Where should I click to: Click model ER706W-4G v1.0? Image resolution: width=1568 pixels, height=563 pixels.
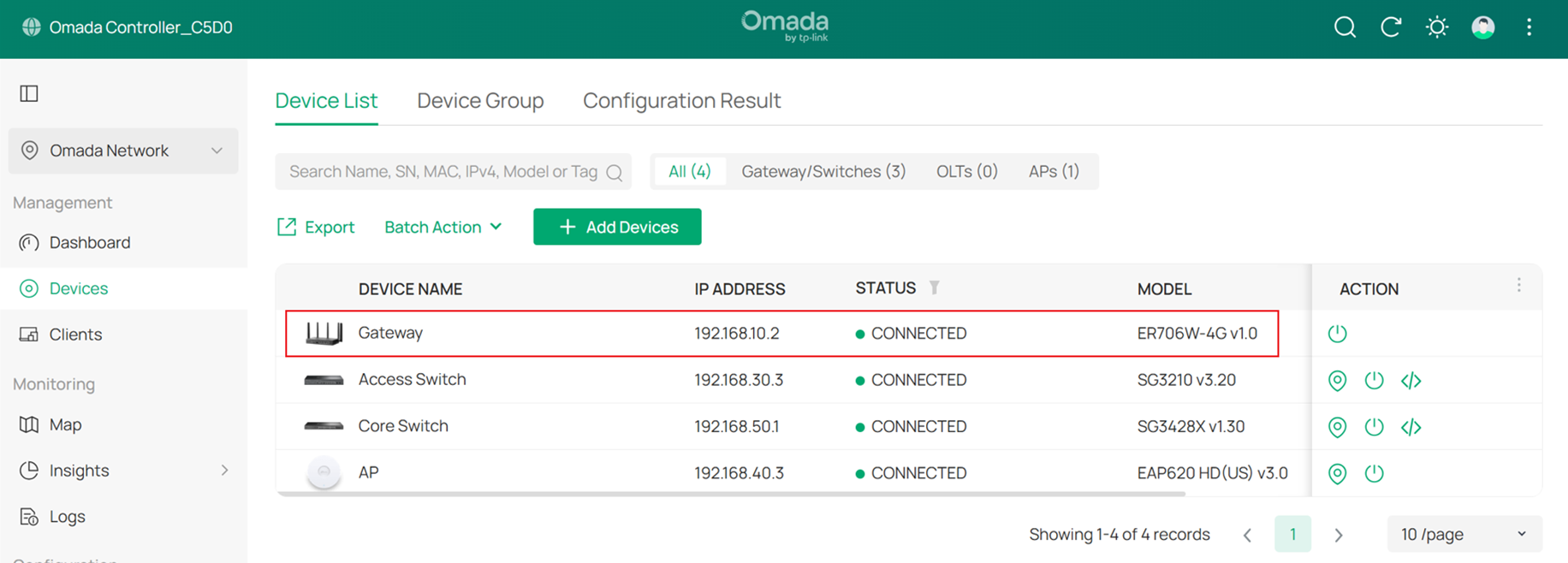pos(1197,334)
